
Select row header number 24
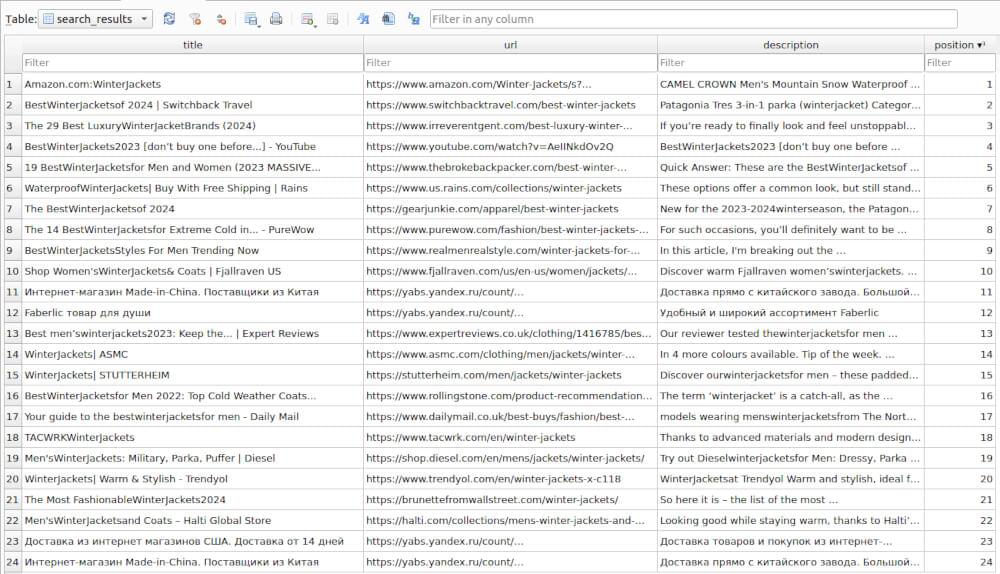[x=13, y=562]
